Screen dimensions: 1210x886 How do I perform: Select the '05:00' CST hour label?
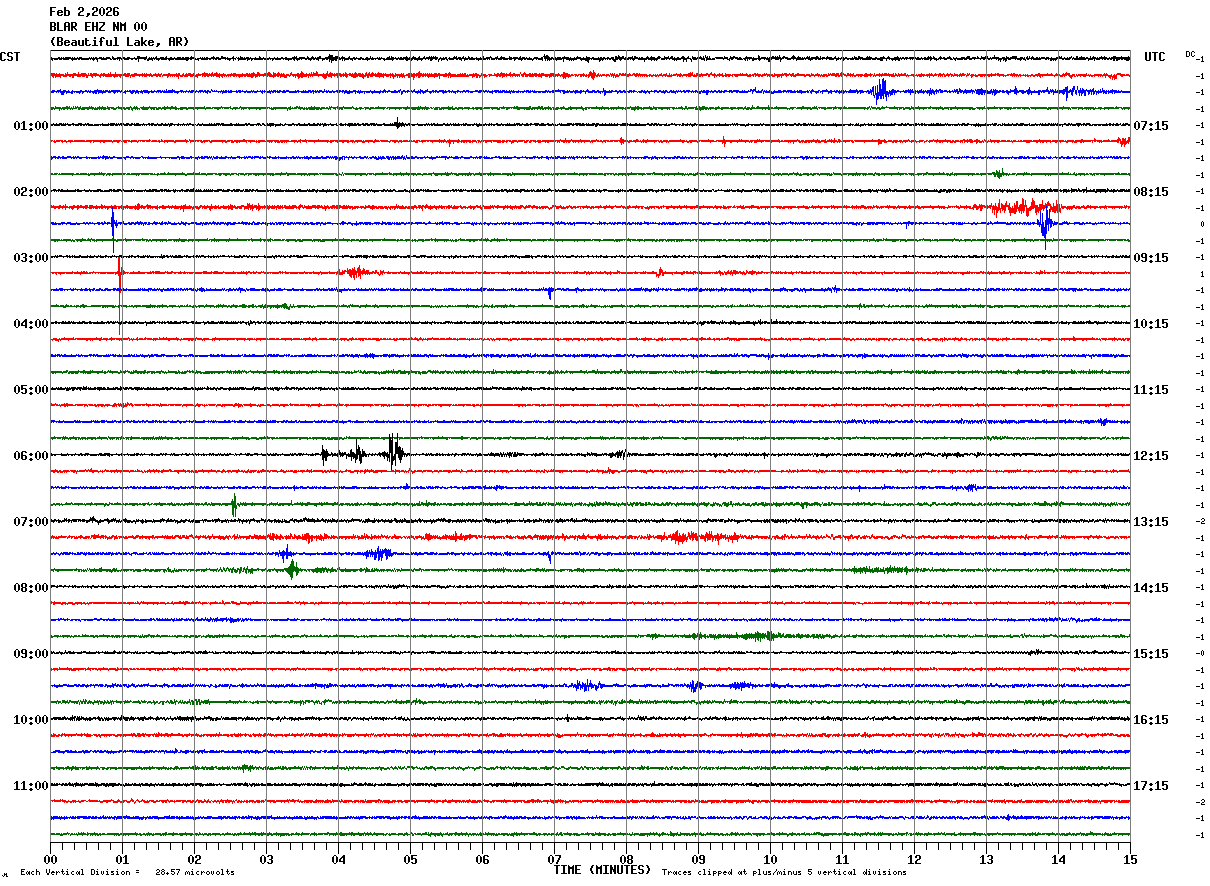[31, 390]
